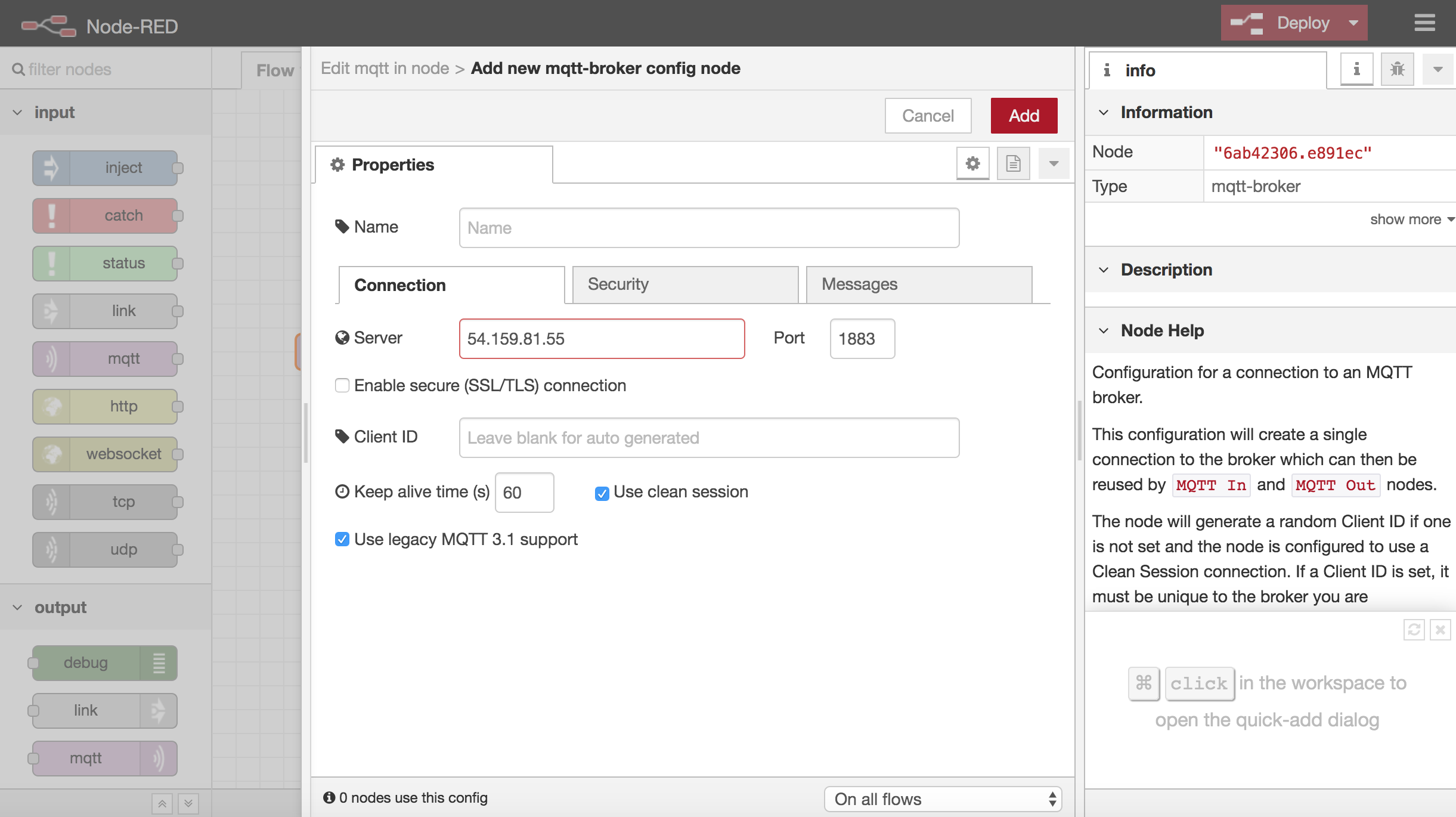
Task: Enable secure SSL/TLS connection checkbox
Action: (342, 385)
